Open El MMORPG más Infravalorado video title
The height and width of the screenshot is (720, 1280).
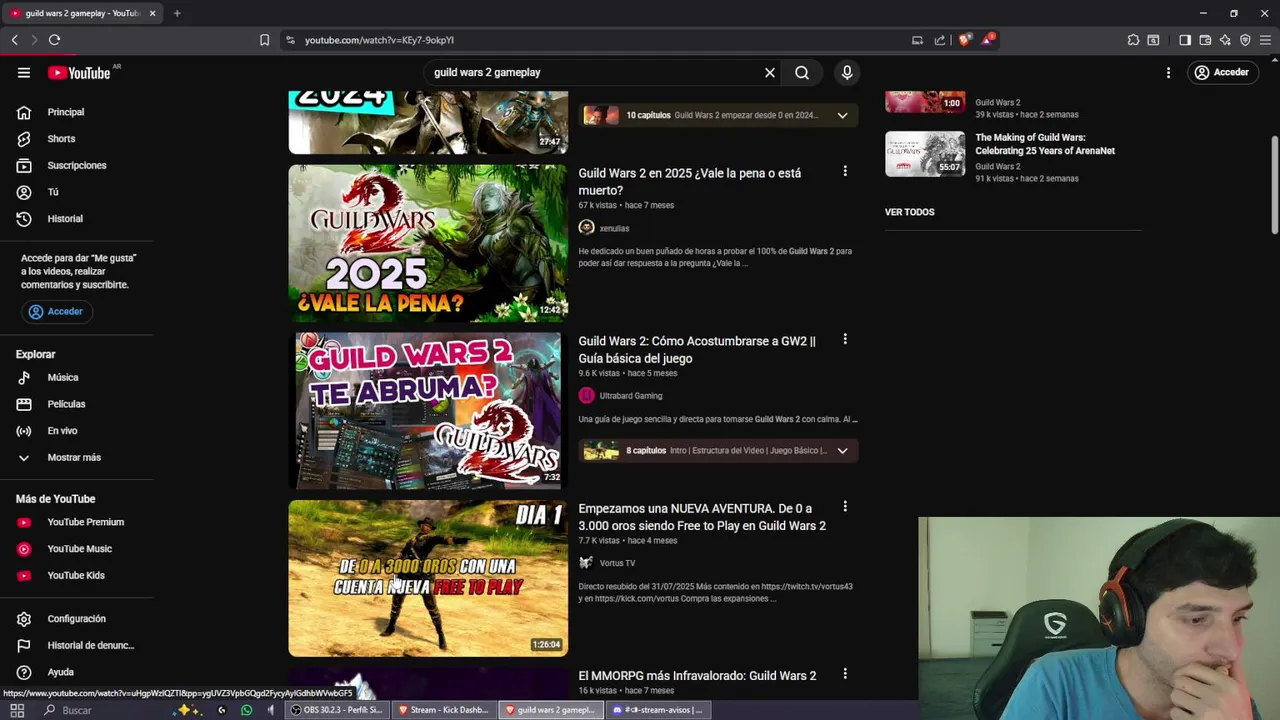pyautogui.click(x=697, y=676)
